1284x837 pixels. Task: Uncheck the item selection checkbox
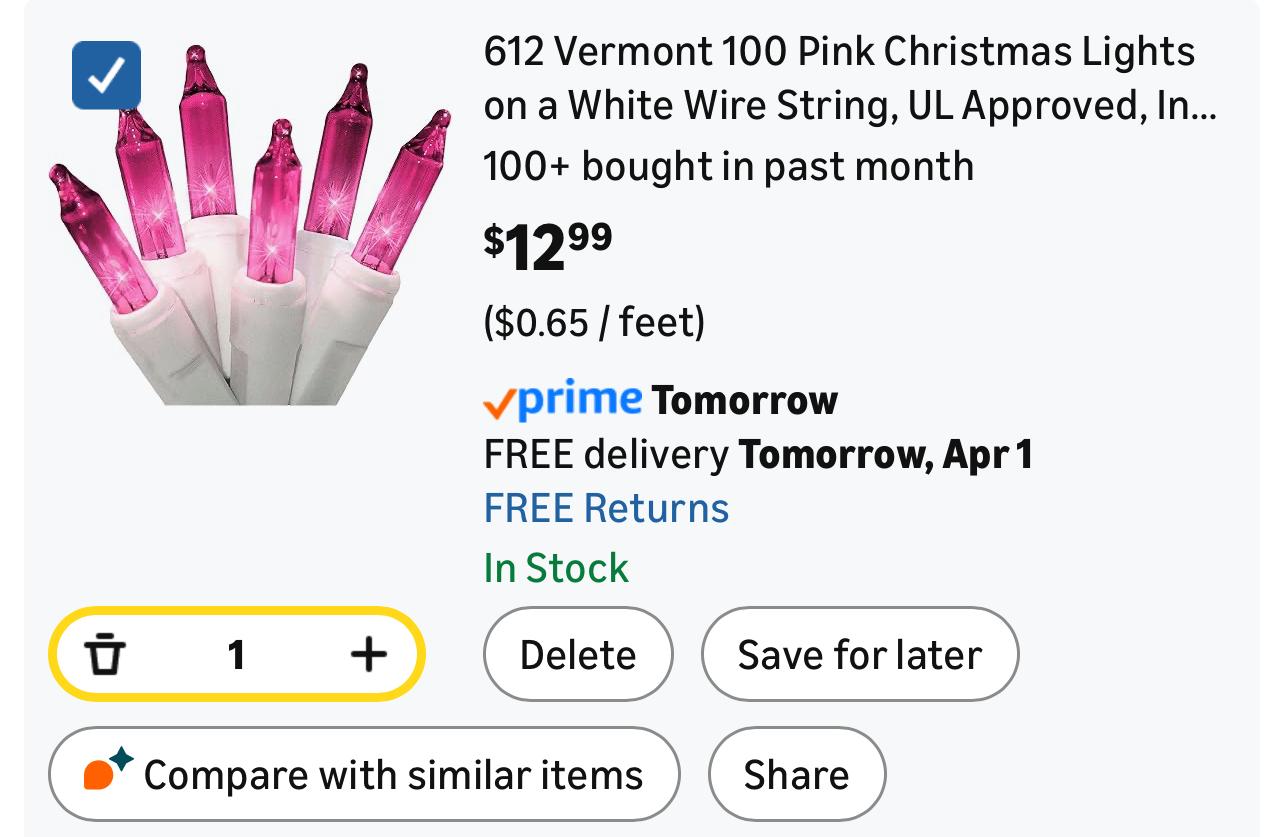pyautogui.click(x=106, y=75)
